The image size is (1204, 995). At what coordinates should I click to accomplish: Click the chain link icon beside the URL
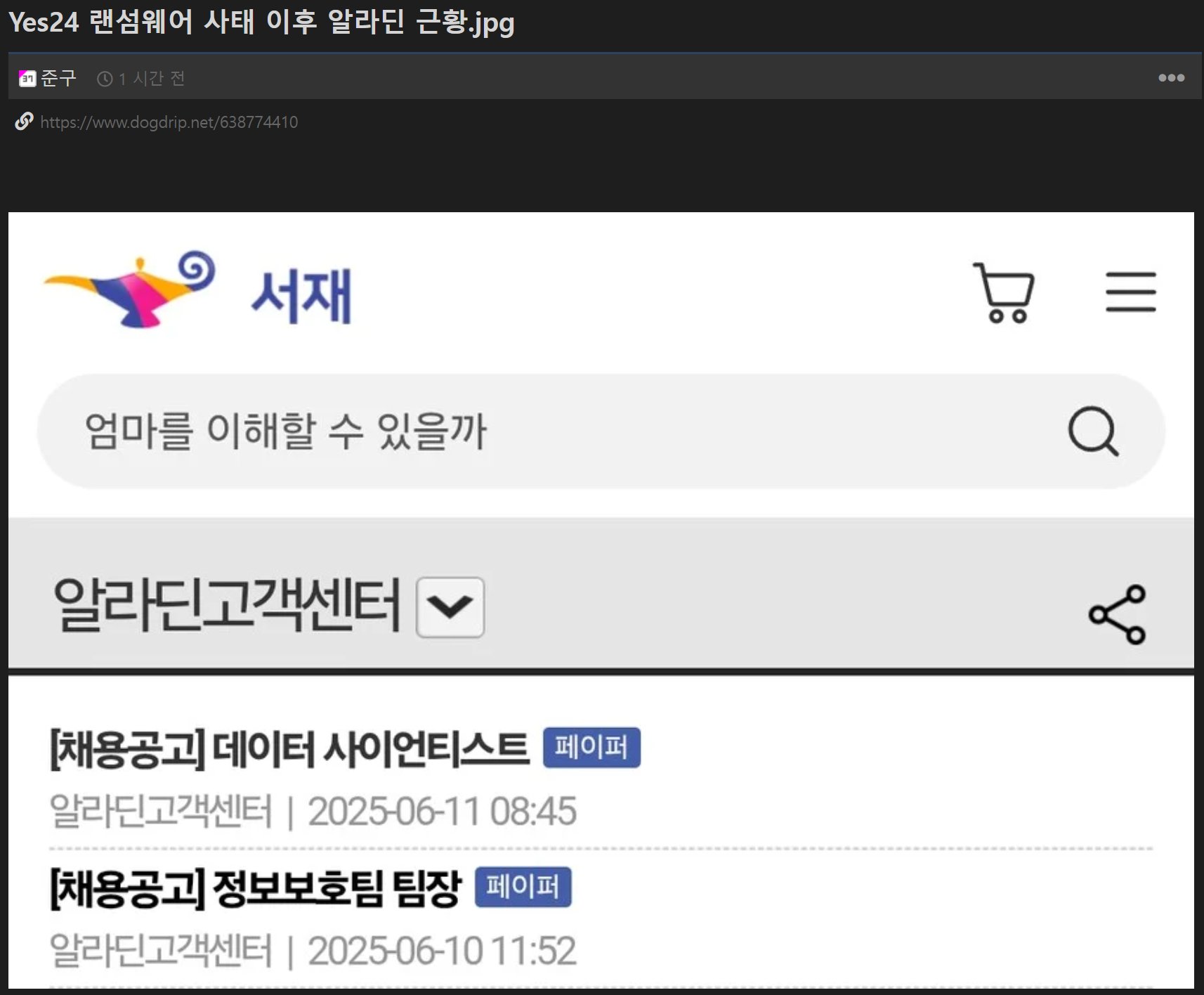pyautogui.click(x=24, y=122)
